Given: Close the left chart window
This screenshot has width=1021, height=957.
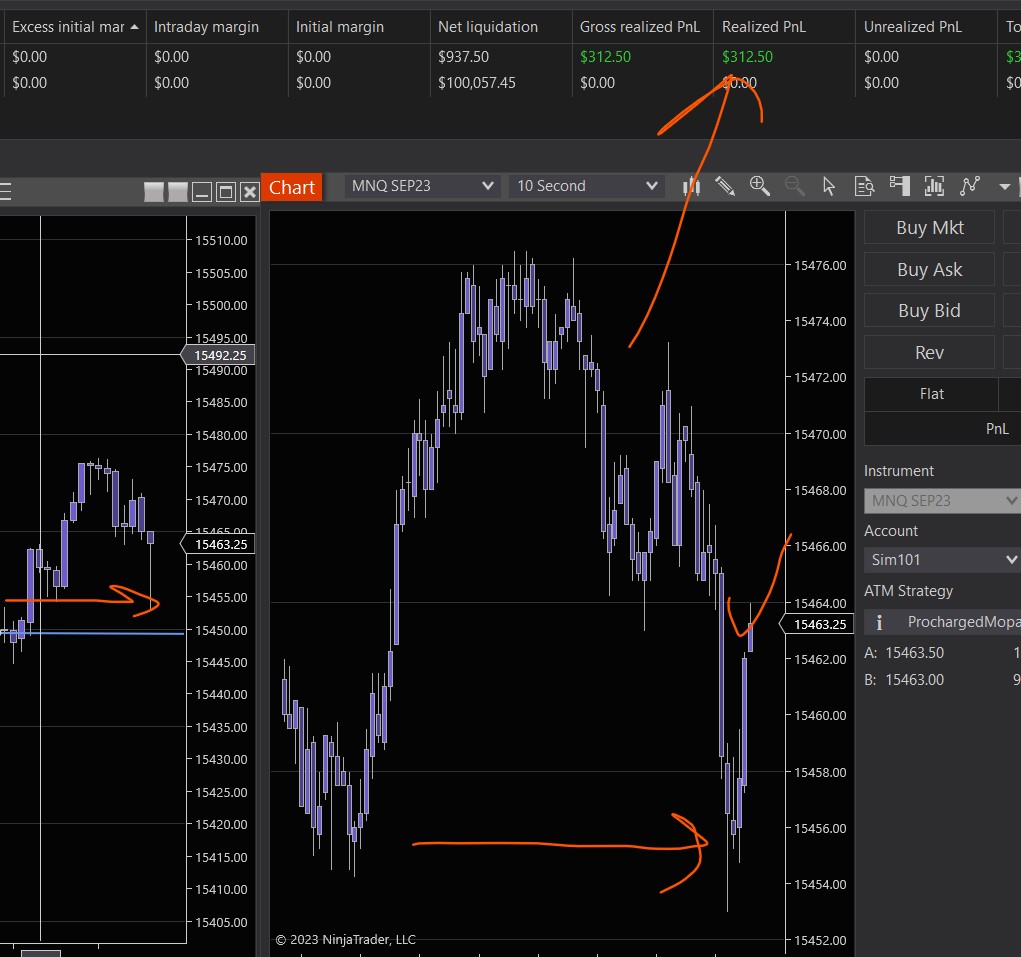Looking at the screenshot, I should tap(249, 192).
